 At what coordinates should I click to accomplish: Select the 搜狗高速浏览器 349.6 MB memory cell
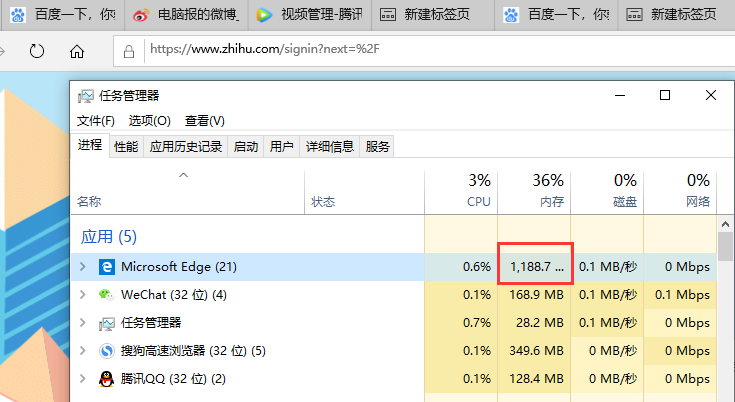(534, 351)
